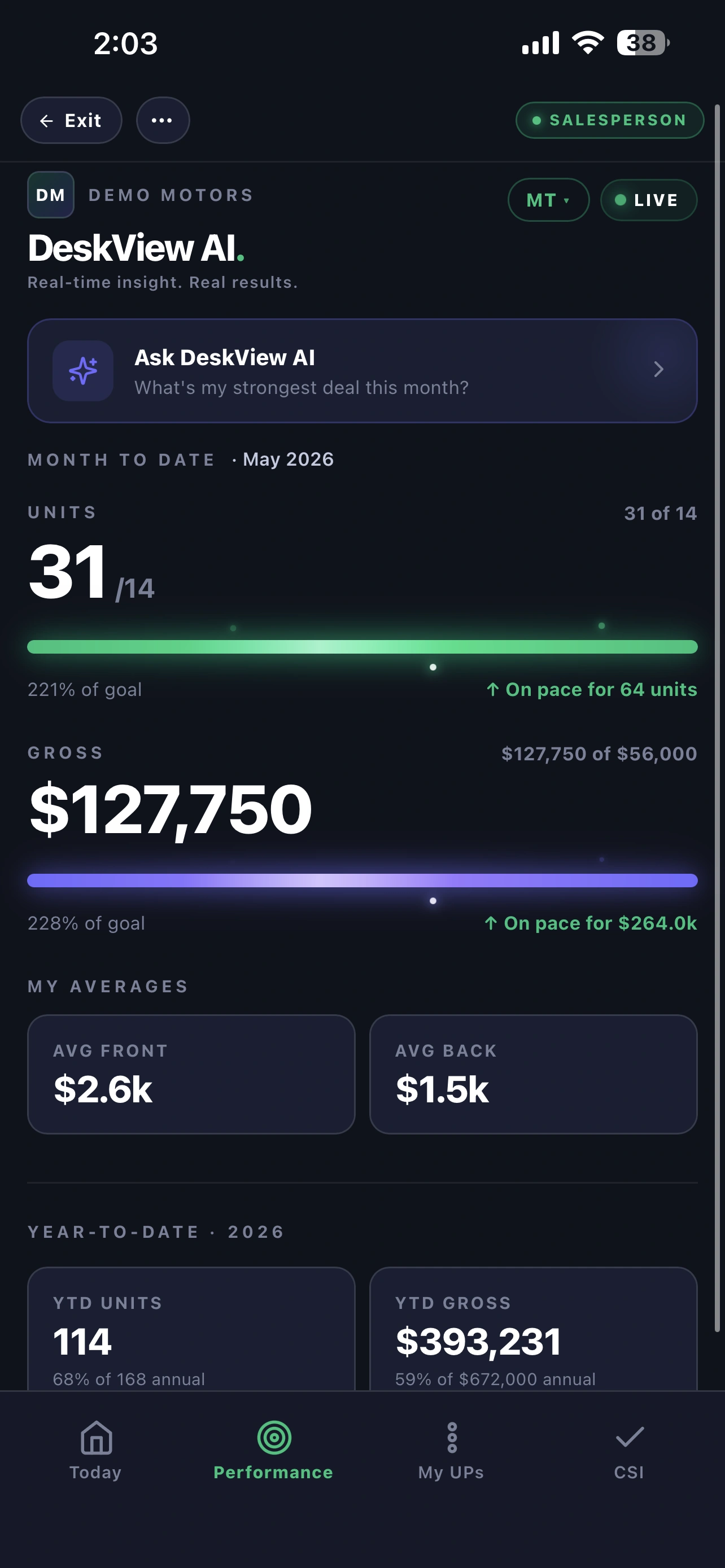The width and height of the screenshot is (725, 1568).
Task: Open the Avg Front $2.6k card
Action: [191, 1074]
